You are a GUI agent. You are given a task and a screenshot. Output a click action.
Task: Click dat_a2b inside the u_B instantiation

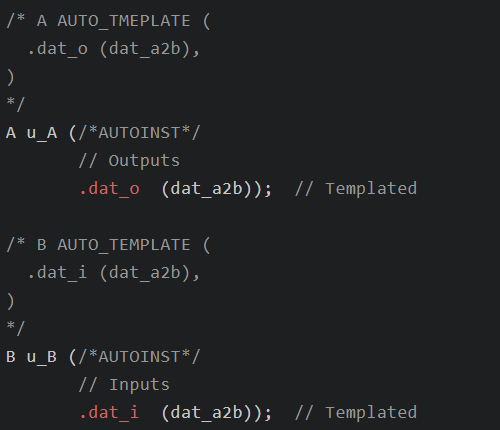tap(206, 413)
